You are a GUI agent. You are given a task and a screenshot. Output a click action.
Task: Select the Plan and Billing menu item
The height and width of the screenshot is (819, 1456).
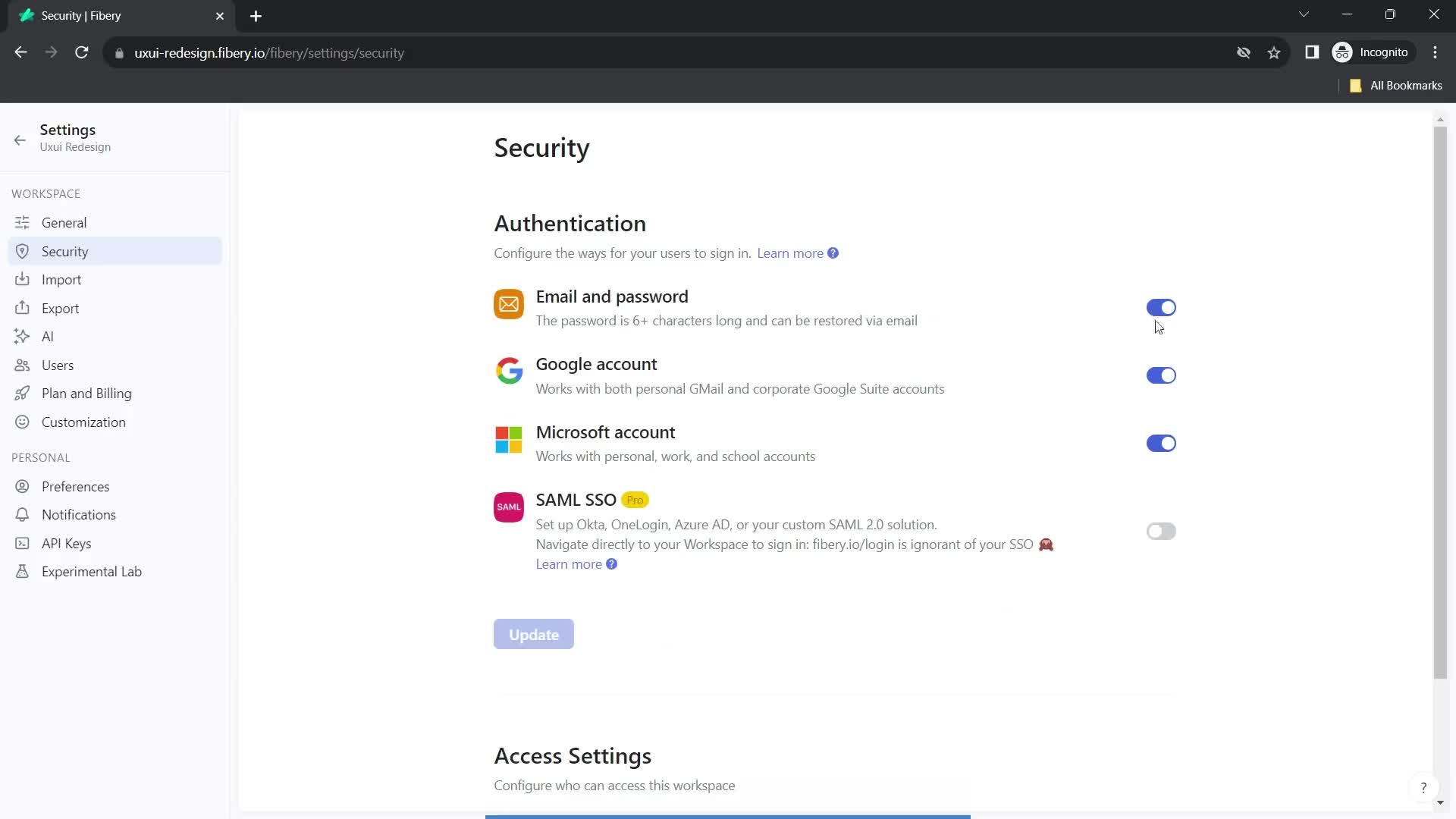[86, 393]
